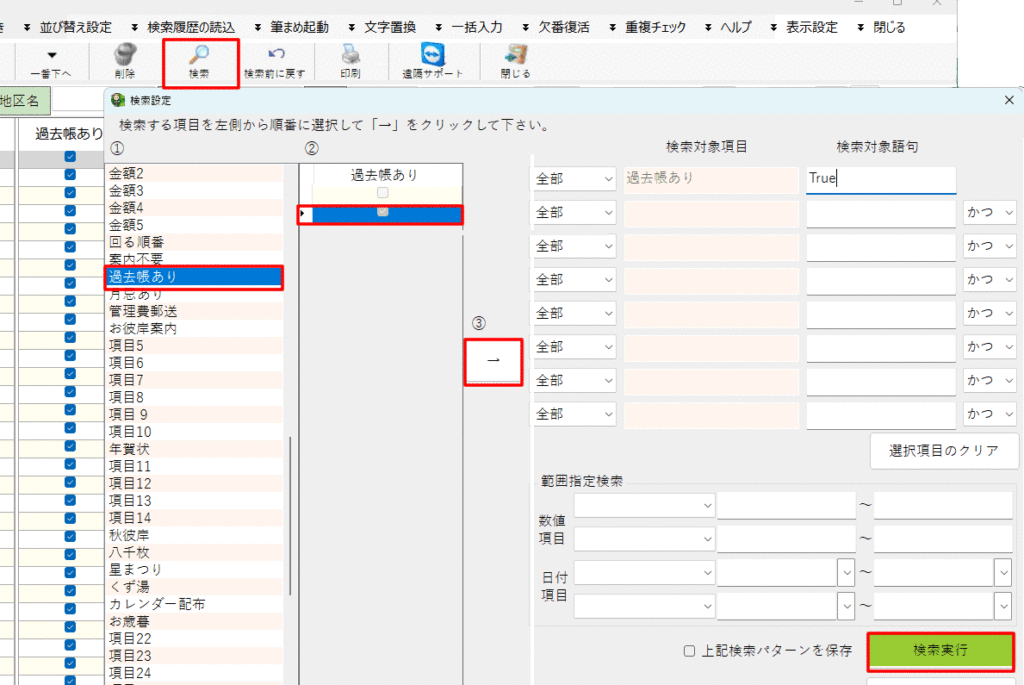This screenshot has height=685, width=1024.
Task: Open the first 数値項目 range dropdown
Action: pyautogui.click(x=644, y=506)
